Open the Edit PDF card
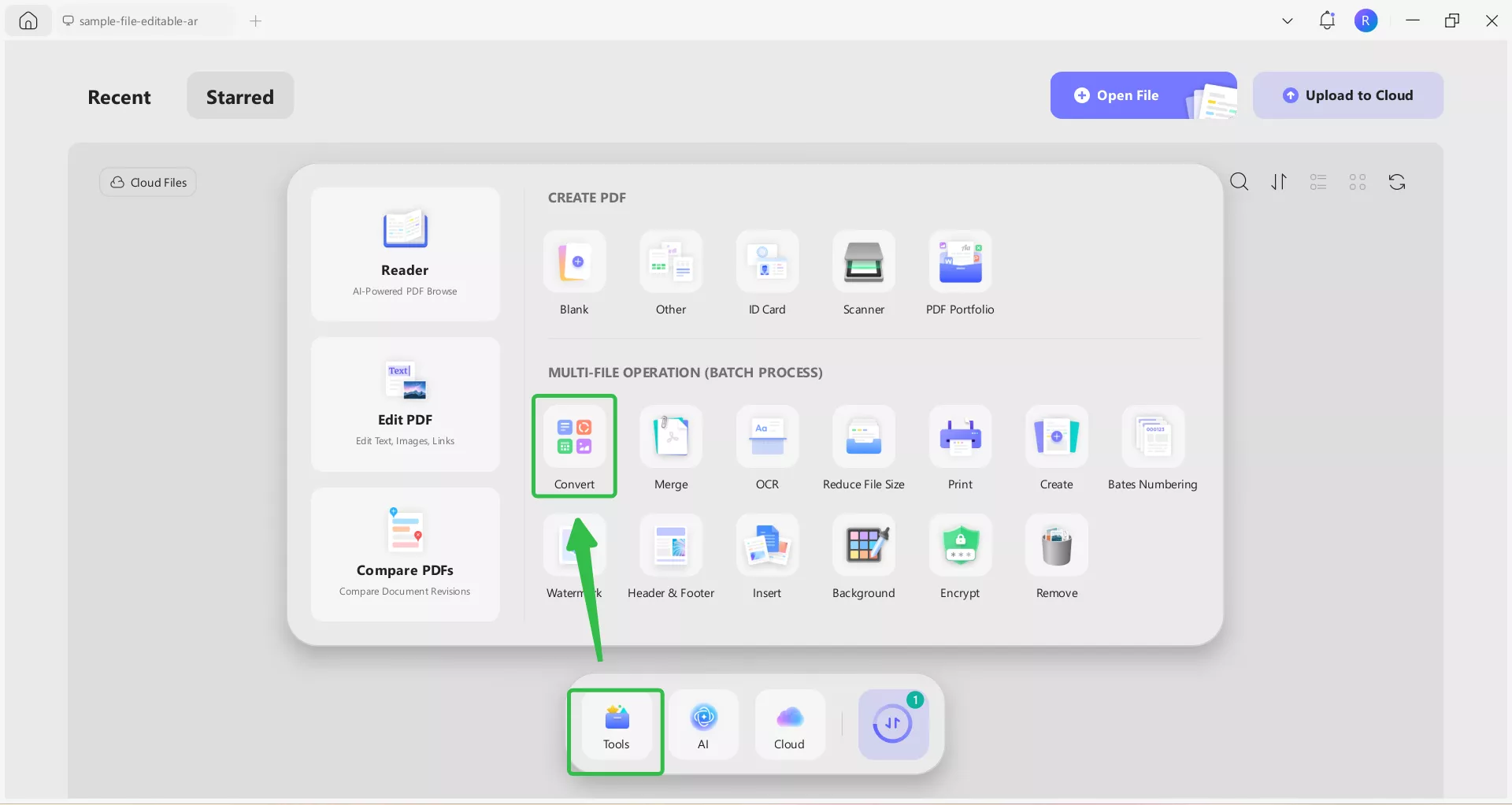Image resolution: width=1512 pixels, height=805 pixels. tap(405, 404)
